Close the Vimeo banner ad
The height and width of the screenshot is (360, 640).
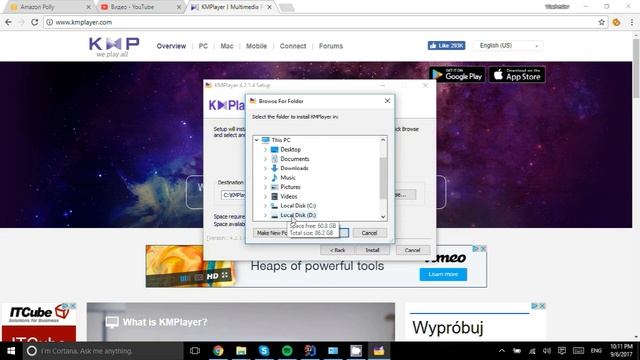pos(483,249)
